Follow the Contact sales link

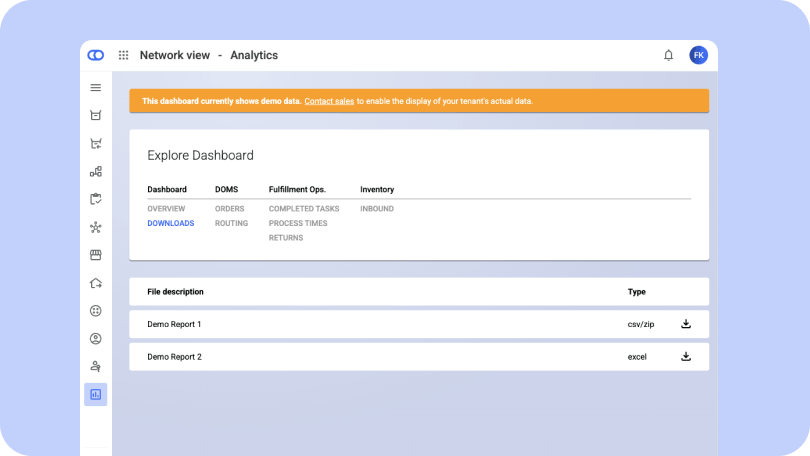click(329, 101)
